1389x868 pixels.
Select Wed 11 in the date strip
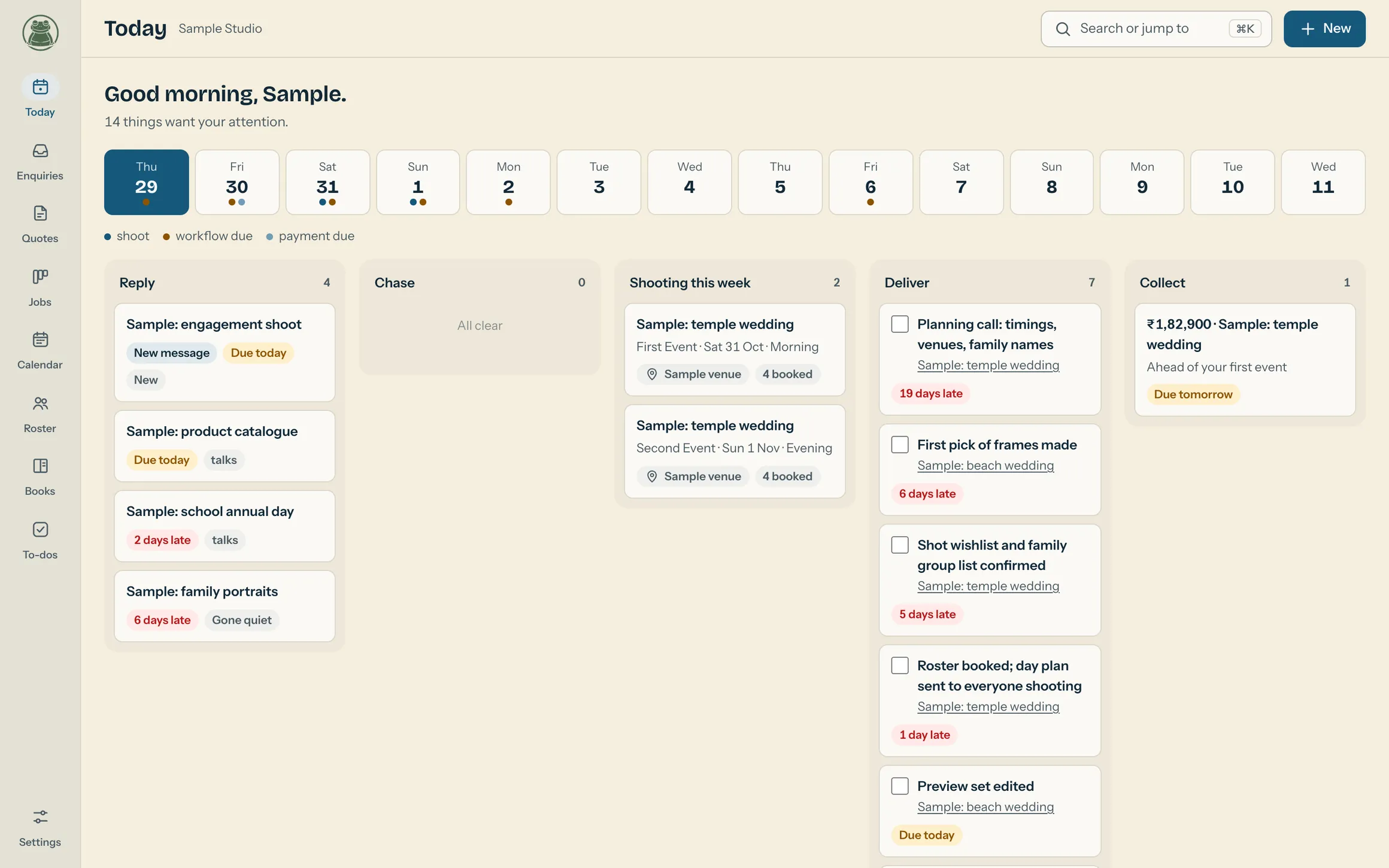[1323, 182]
